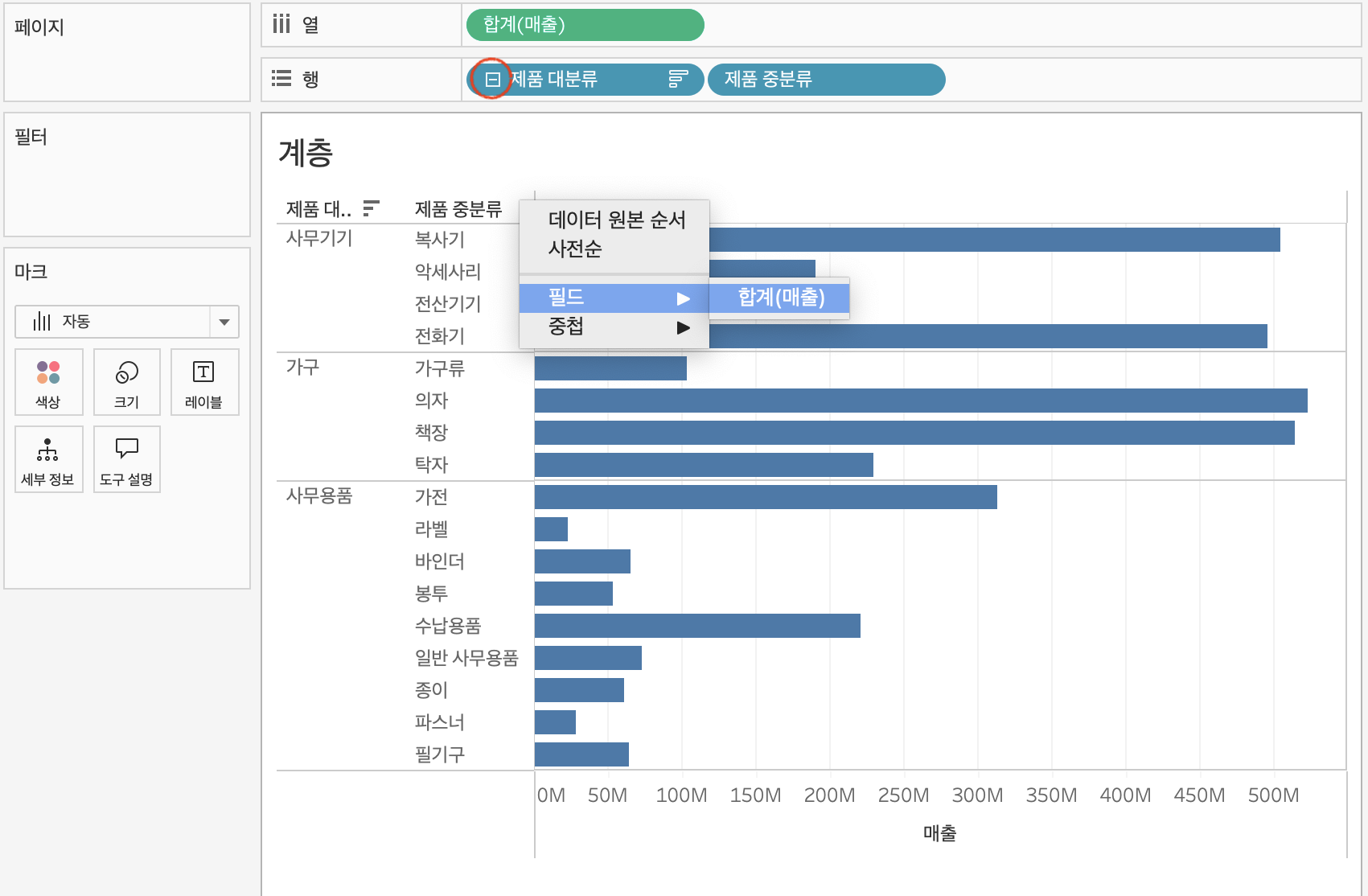Click the 제품 중분류 column header

point(458,209)
